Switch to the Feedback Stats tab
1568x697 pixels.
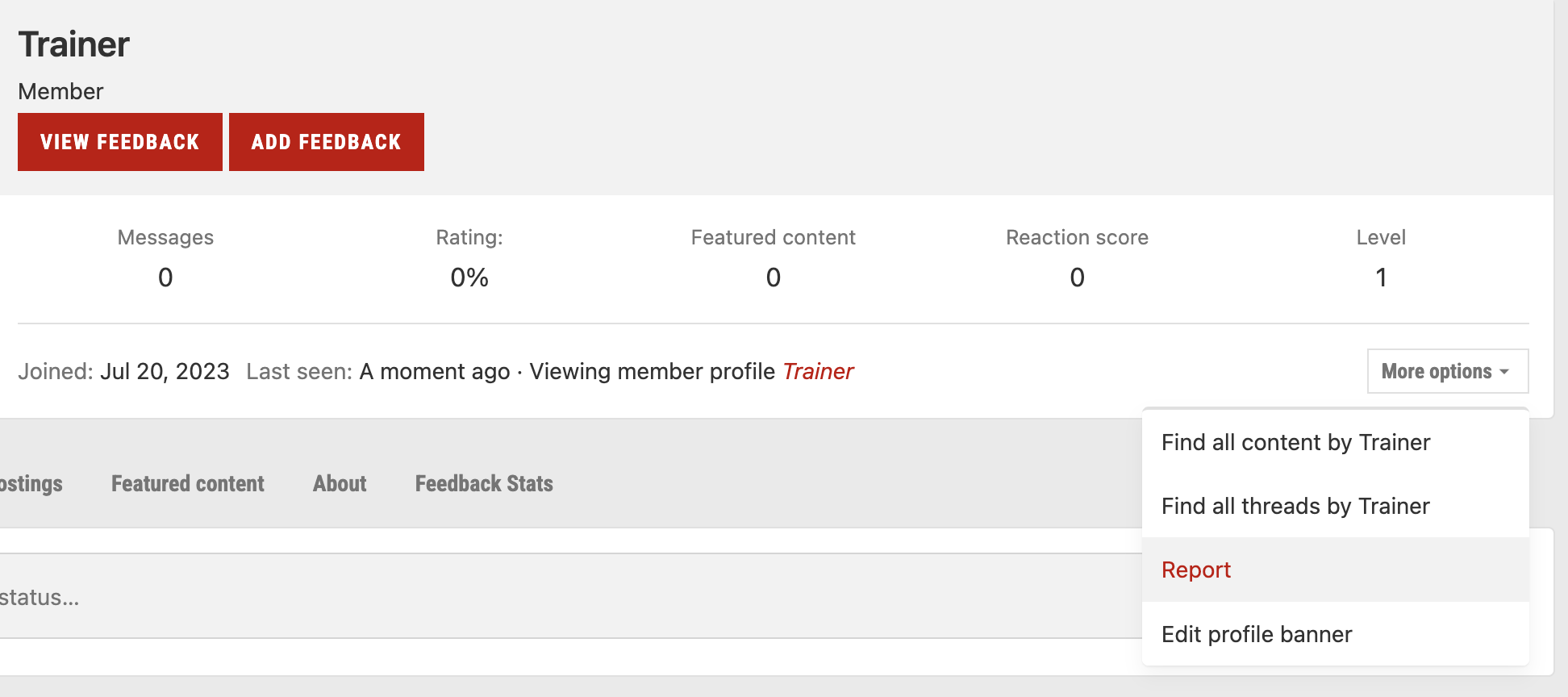(484, 483)
